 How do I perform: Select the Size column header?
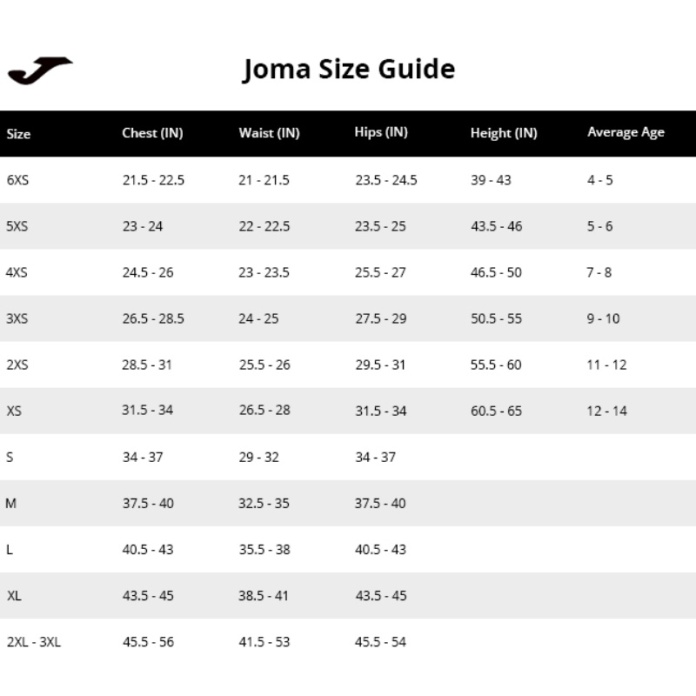click(19, 133)
